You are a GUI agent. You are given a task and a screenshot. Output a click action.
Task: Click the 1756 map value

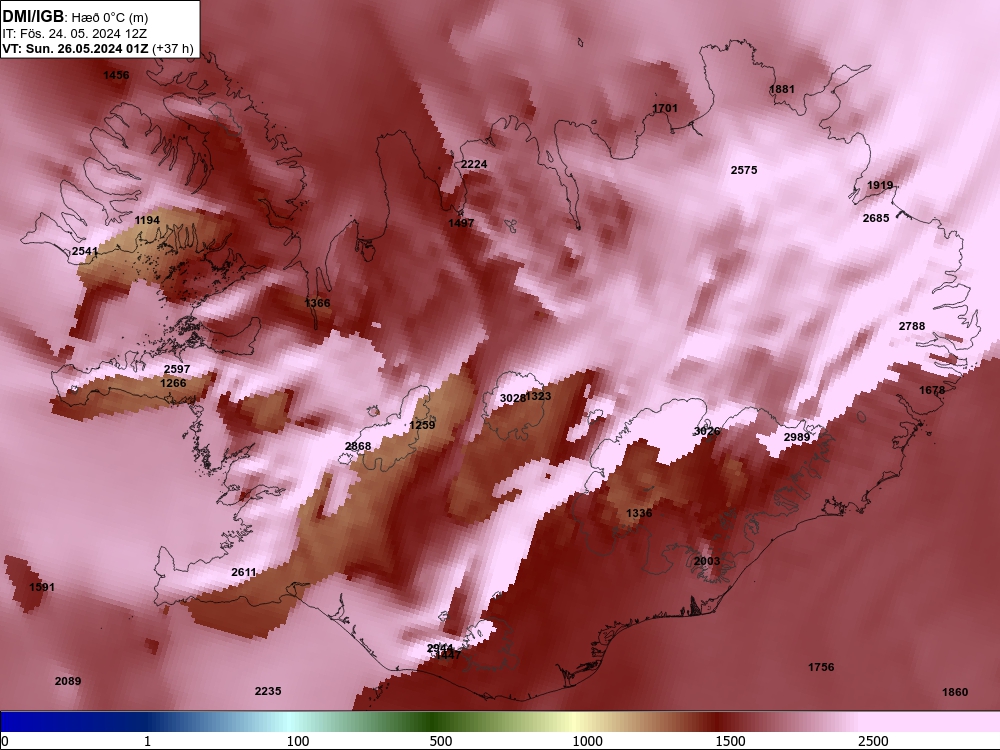pos(821,667)
